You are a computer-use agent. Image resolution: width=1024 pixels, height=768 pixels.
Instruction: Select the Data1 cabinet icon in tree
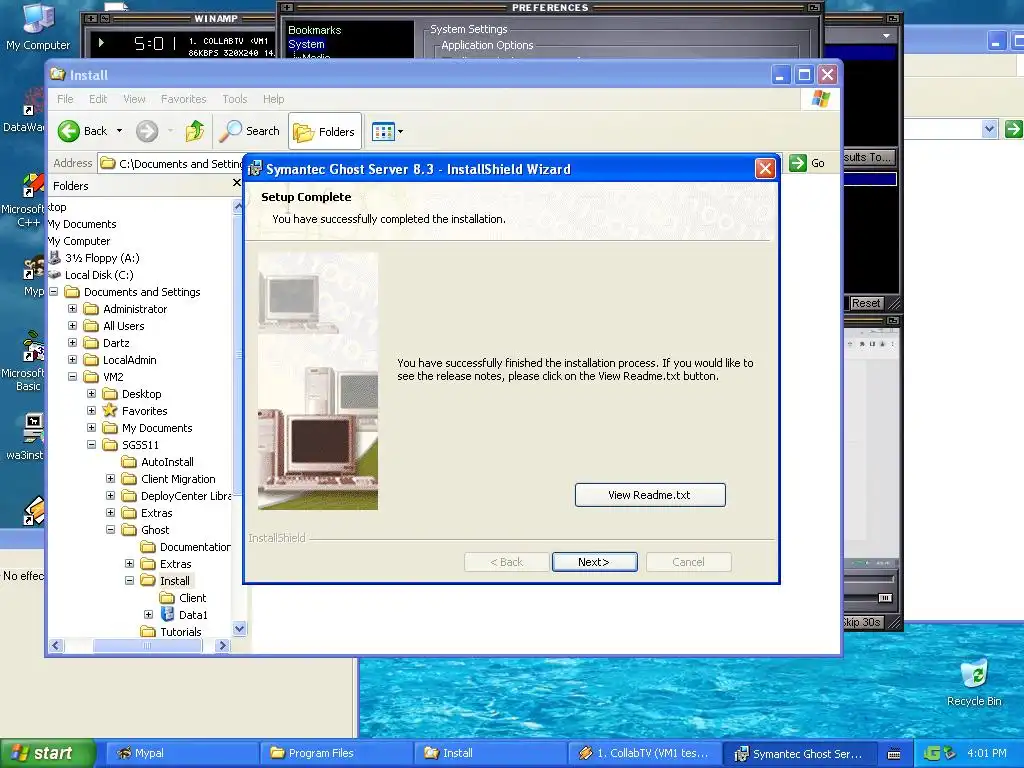(x=167, y=615)
